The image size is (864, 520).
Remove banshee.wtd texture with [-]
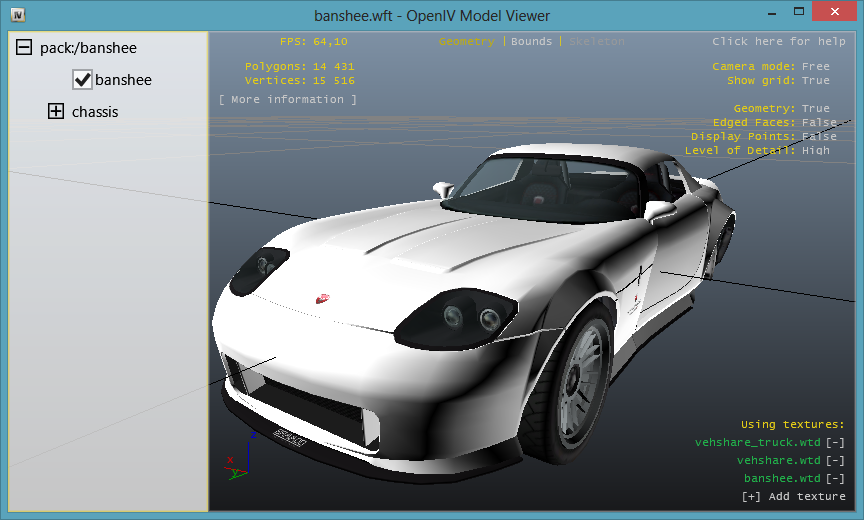pos(835,479)
